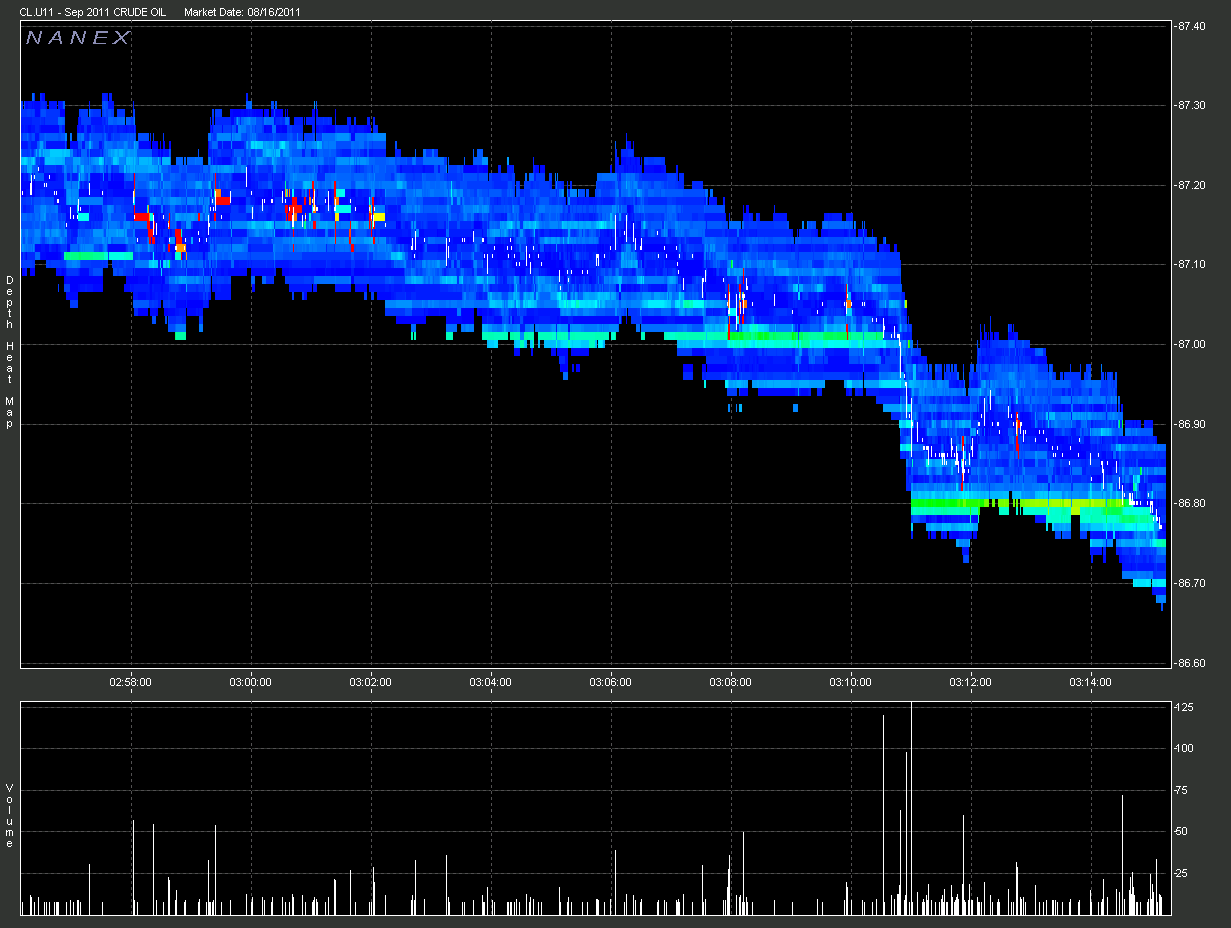
Task: Click the 75 volume axis label
Action: 1183,790
